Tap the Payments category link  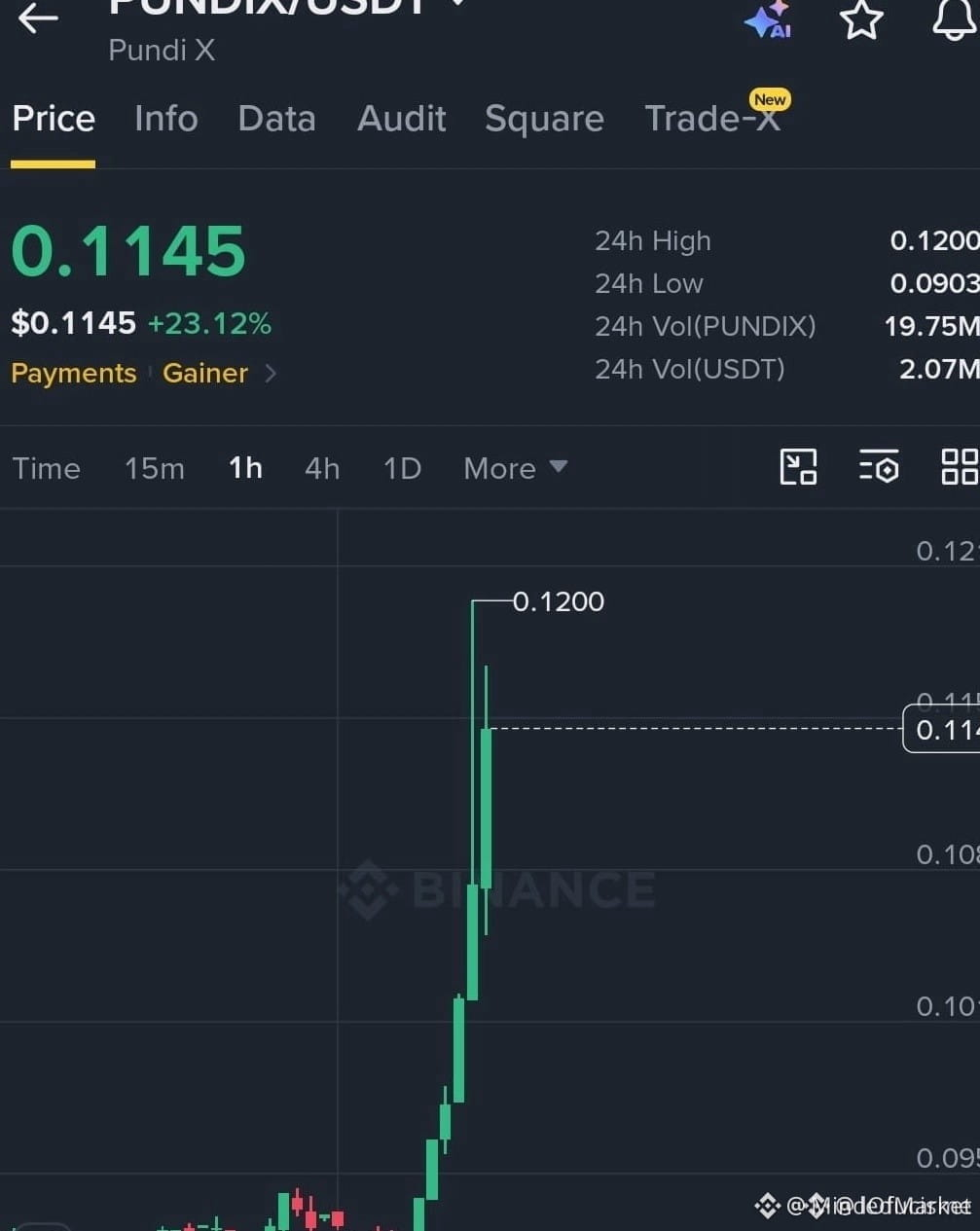click(x=74, y=373)
